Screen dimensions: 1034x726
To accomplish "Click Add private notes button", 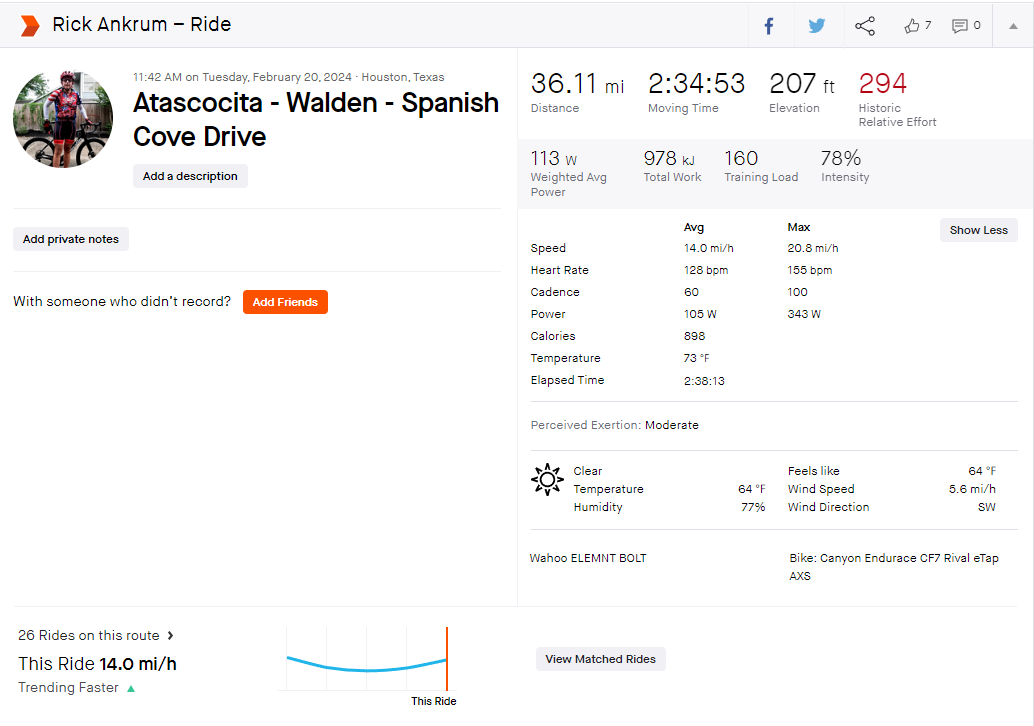I will coord(71,239).
